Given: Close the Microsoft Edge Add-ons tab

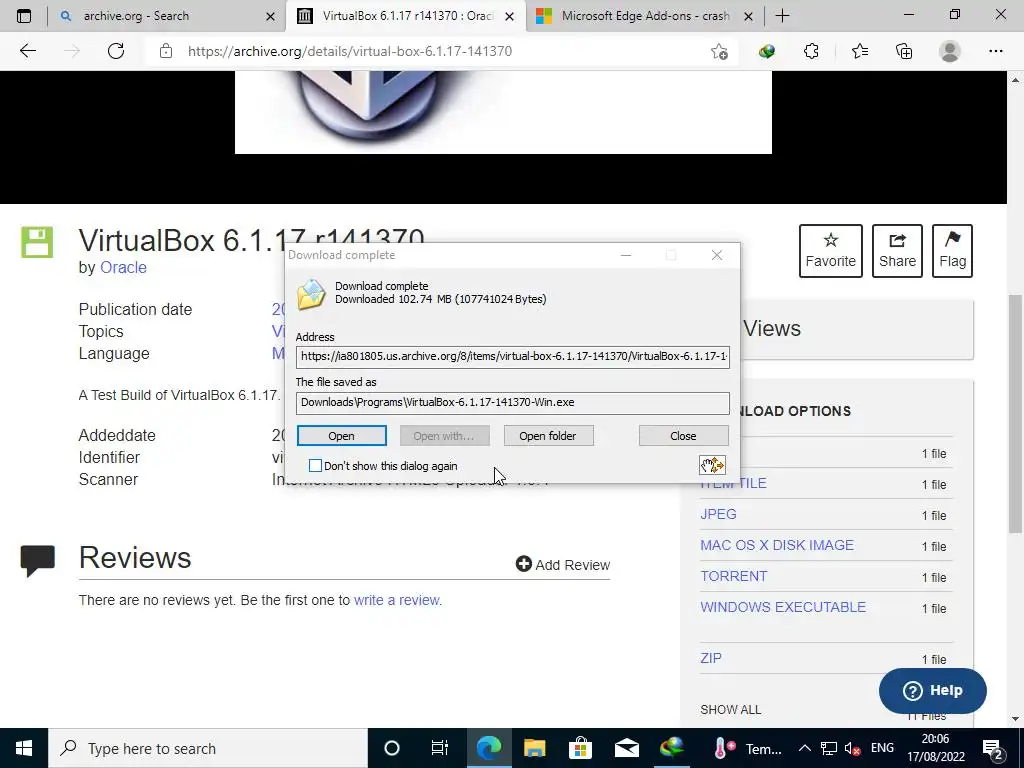Looking at the screenshot, I should 748,16.
